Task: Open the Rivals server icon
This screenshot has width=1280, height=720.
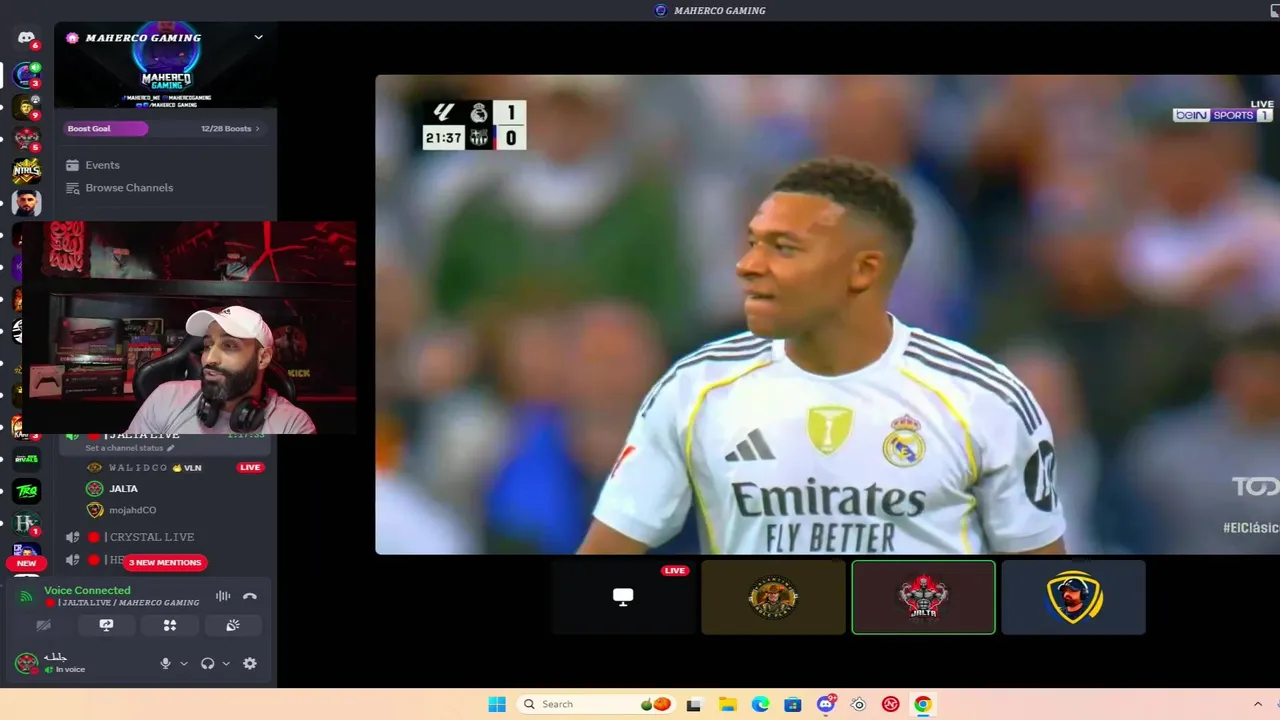Action: pyautogui.click(x=27, y=460)
